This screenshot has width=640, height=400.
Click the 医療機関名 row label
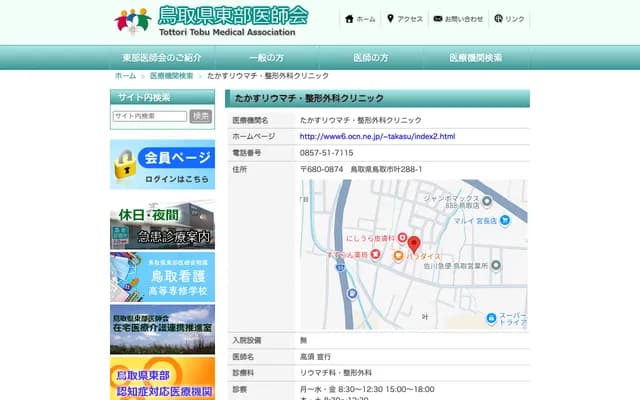(250, 120)
